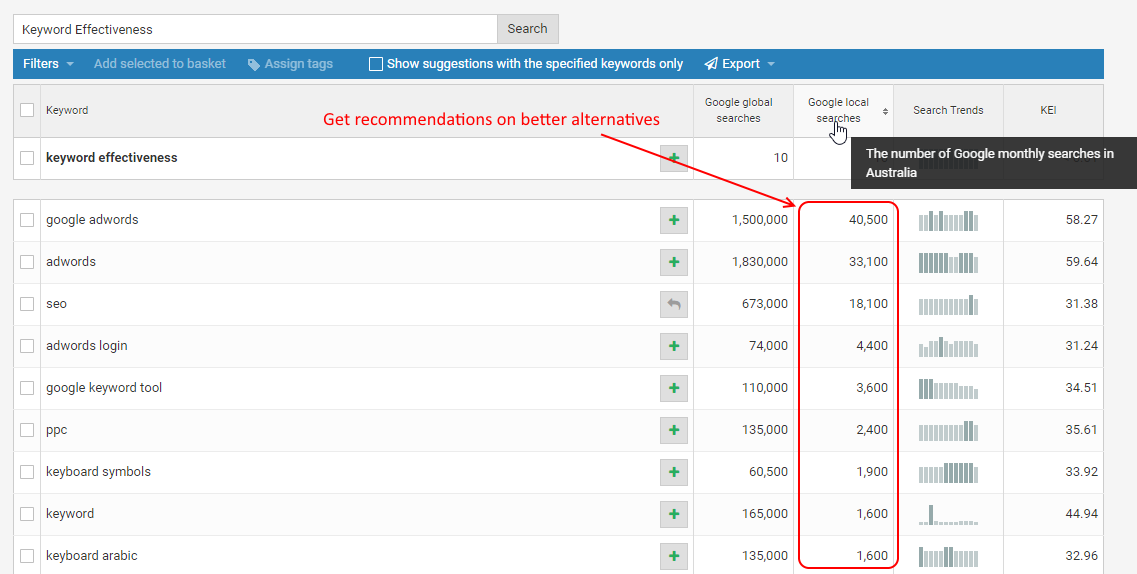
Task: Tick the select-all checkbox in header
Action: pyautogui.click(x=27, y=111)
